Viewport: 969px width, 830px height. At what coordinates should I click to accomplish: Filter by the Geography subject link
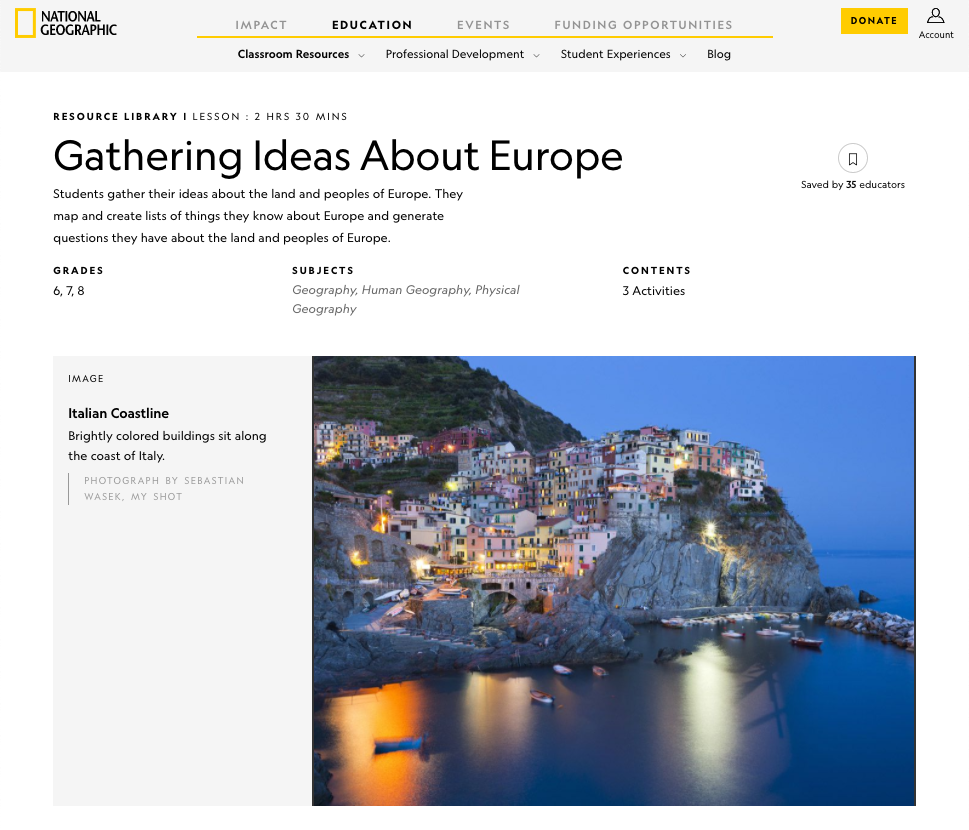[x=323, y=290]
